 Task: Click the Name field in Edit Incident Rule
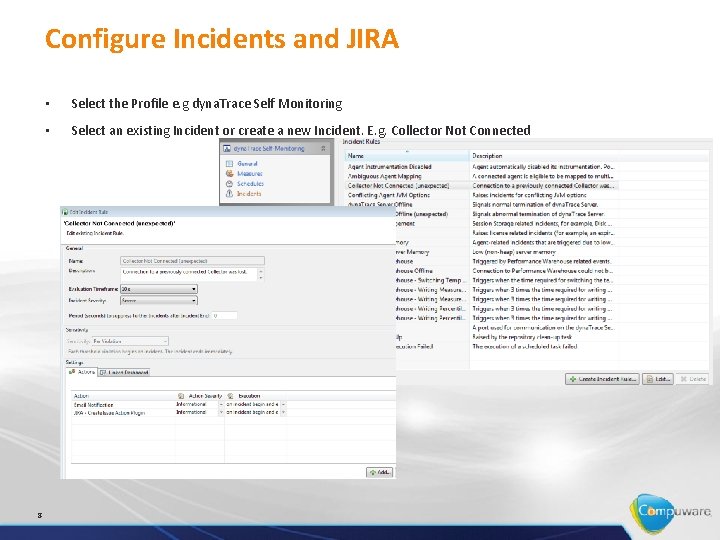point(192,261)
